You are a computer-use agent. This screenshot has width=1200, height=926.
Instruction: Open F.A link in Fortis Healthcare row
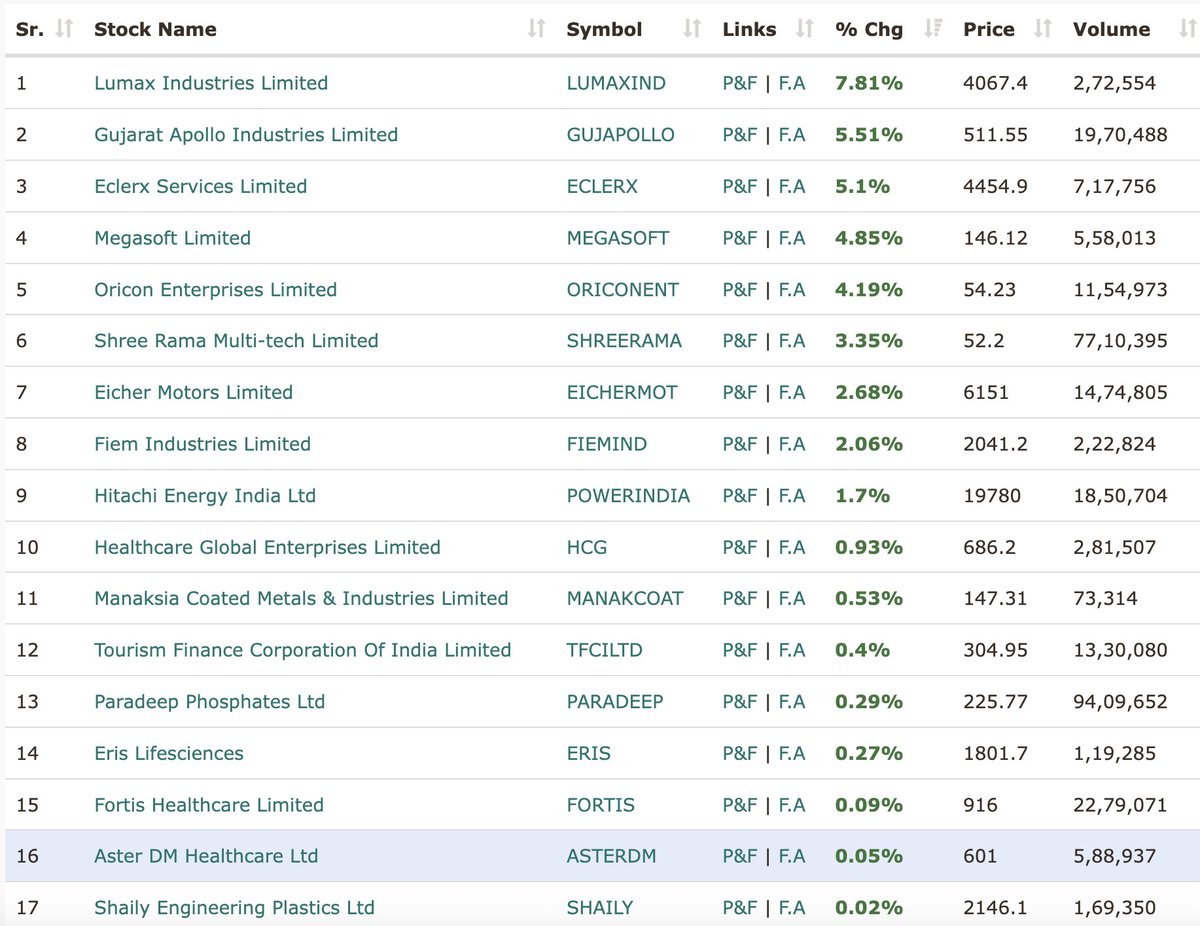tap(792, 805)
